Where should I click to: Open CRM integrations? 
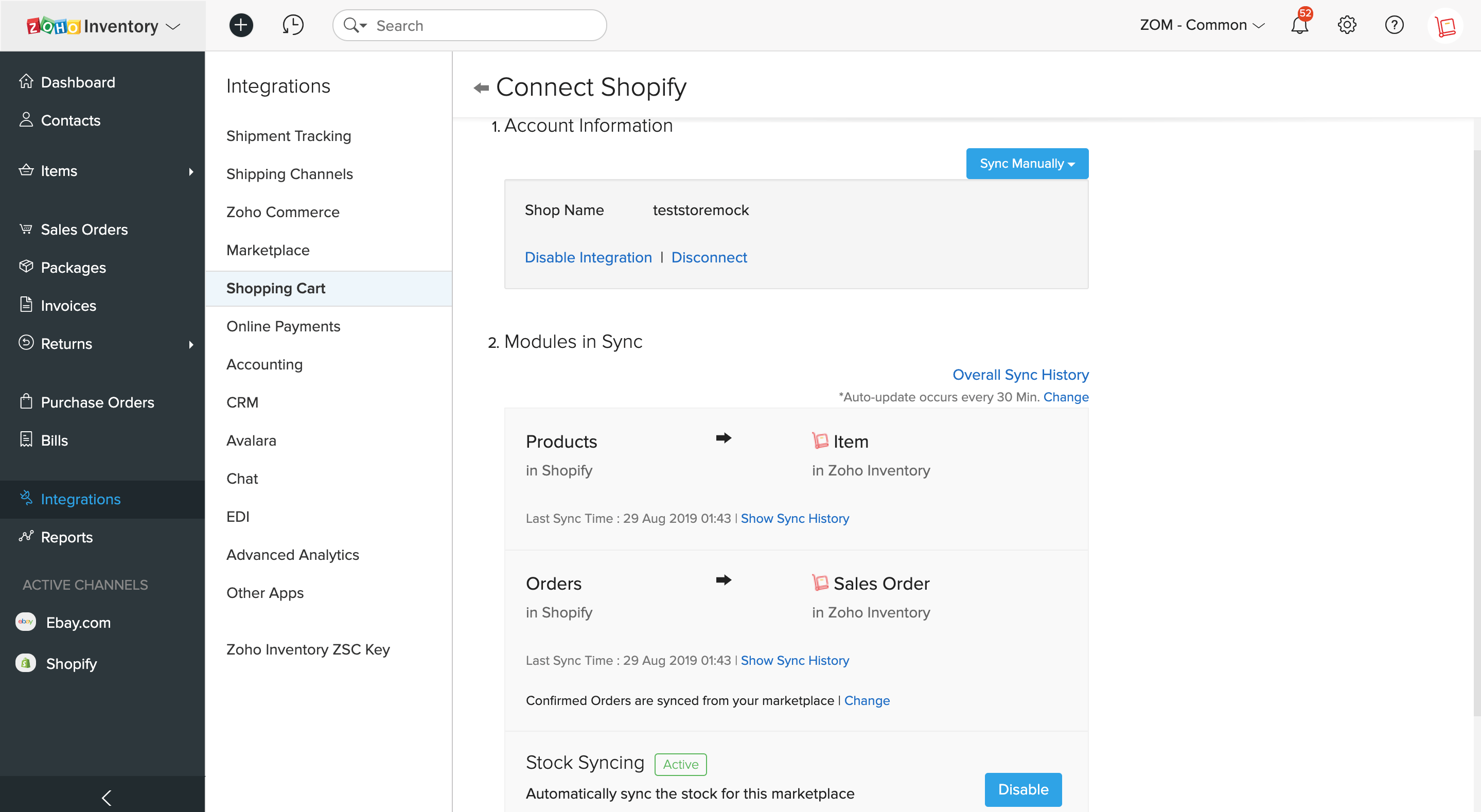click(242, 402)
